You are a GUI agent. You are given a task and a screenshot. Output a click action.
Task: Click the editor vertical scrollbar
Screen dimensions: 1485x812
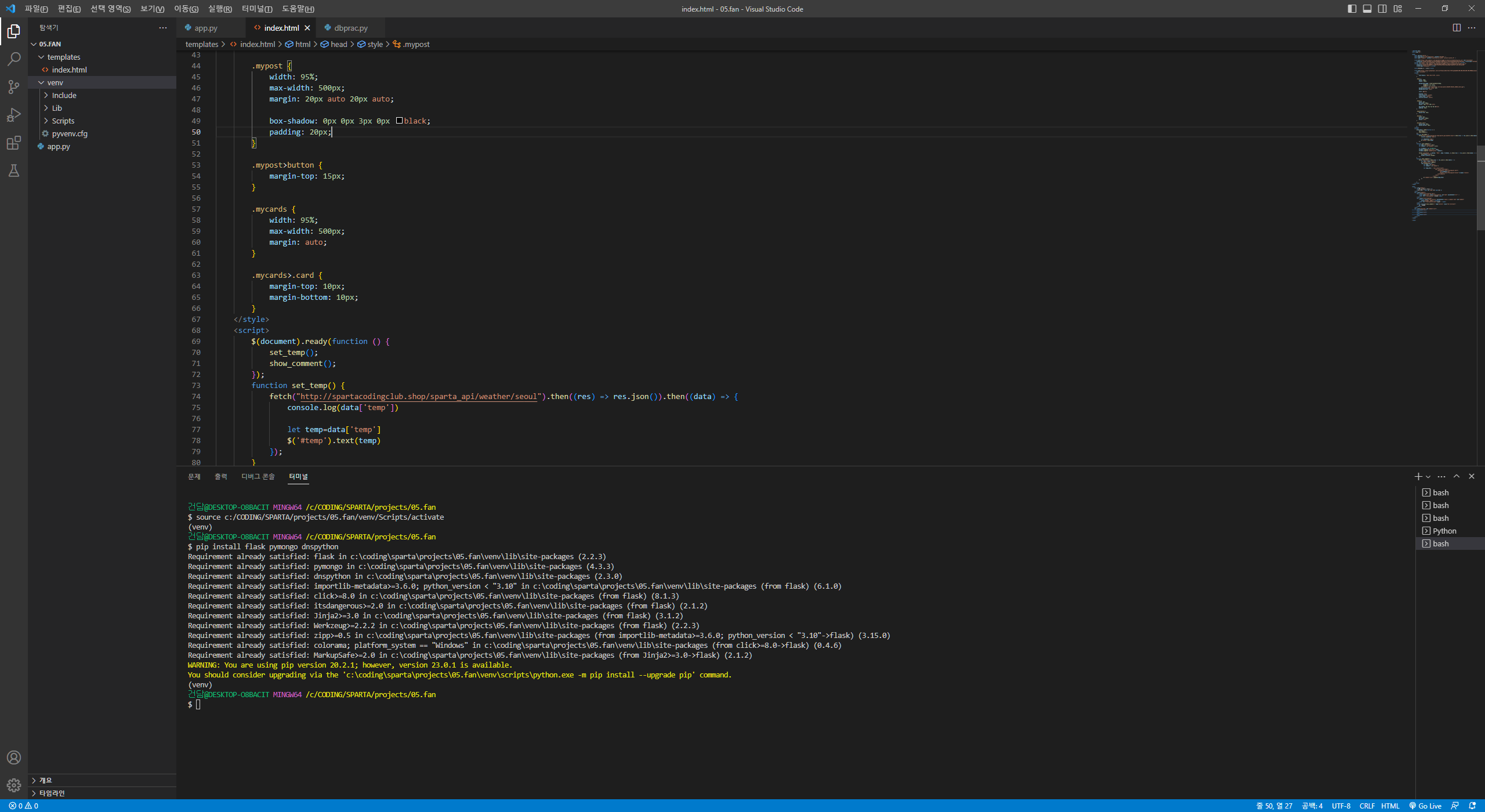pyautogui.click(x=1481, y=188)
